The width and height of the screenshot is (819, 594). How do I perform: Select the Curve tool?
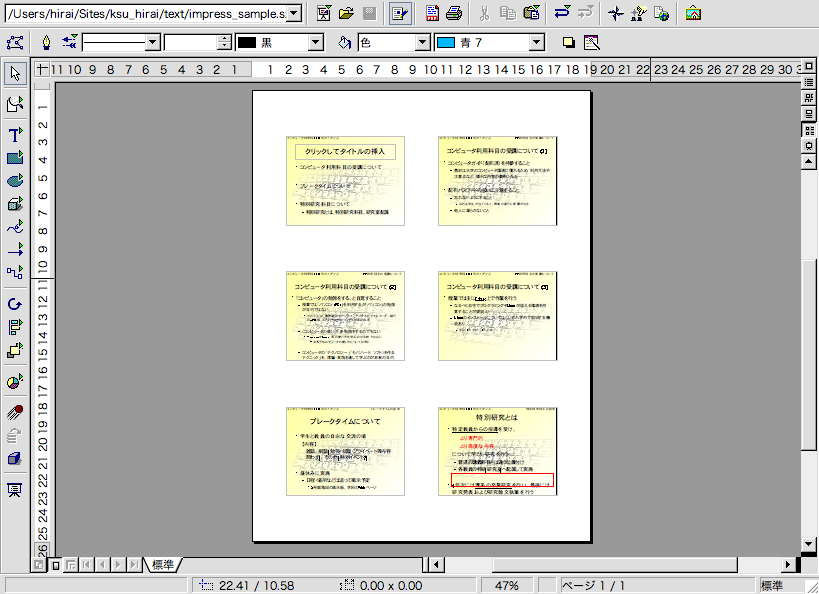click(15, 227)
